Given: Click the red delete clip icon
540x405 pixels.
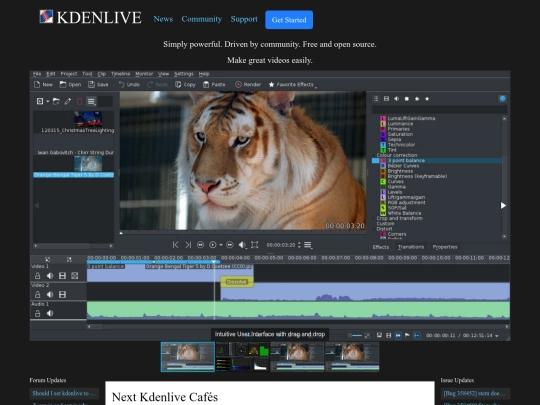Looking at the screenshot, I should pyautogui.click(x=79, y=101).
